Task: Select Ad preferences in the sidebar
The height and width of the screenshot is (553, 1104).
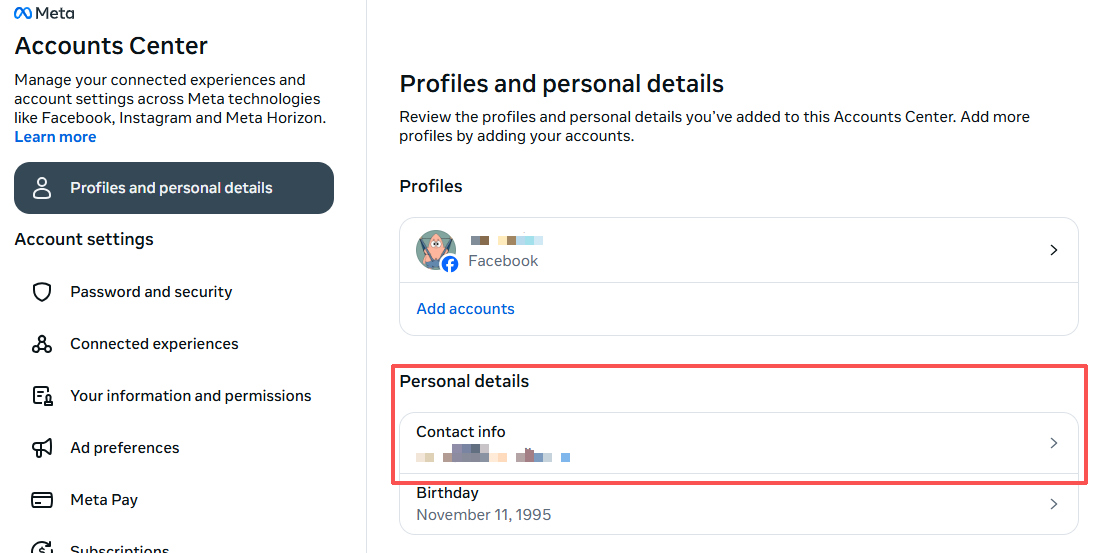Action: point(125,448)
